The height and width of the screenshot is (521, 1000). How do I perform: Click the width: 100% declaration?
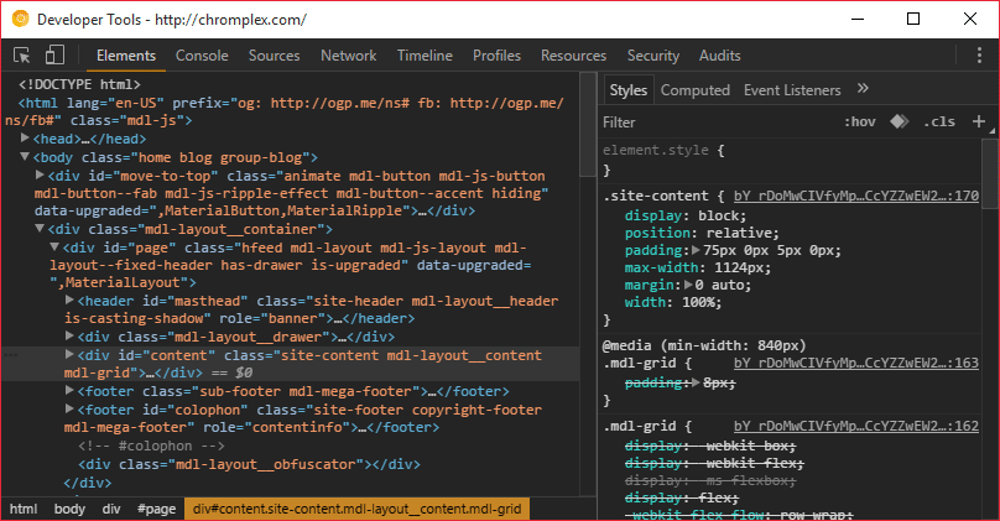click(x=673, y=302)
